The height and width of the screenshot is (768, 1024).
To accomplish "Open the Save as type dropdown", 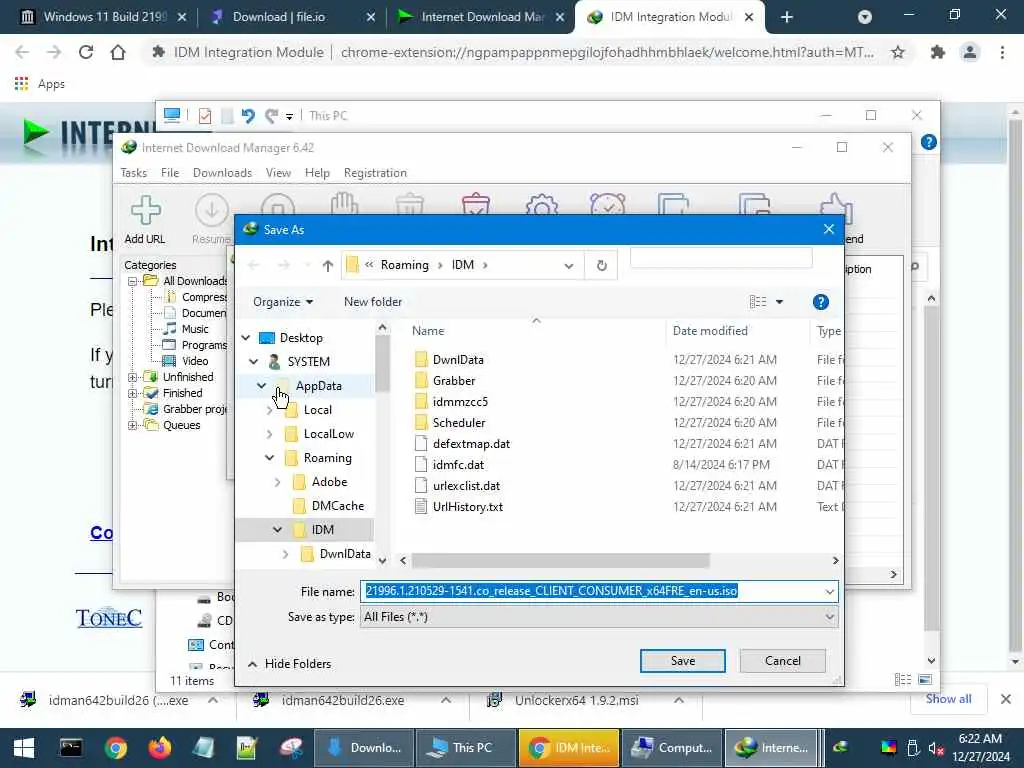I will [829, 617].
